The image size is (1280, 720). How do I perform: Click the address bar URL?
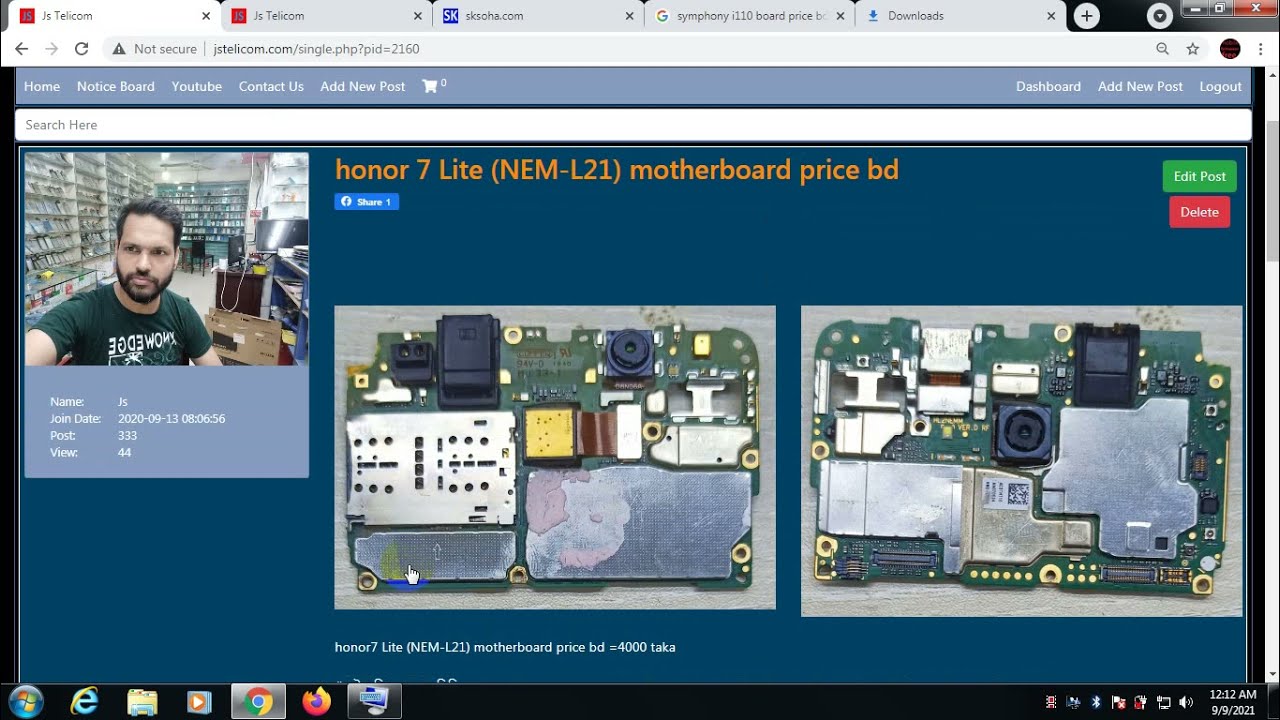(x=316, y=48)
